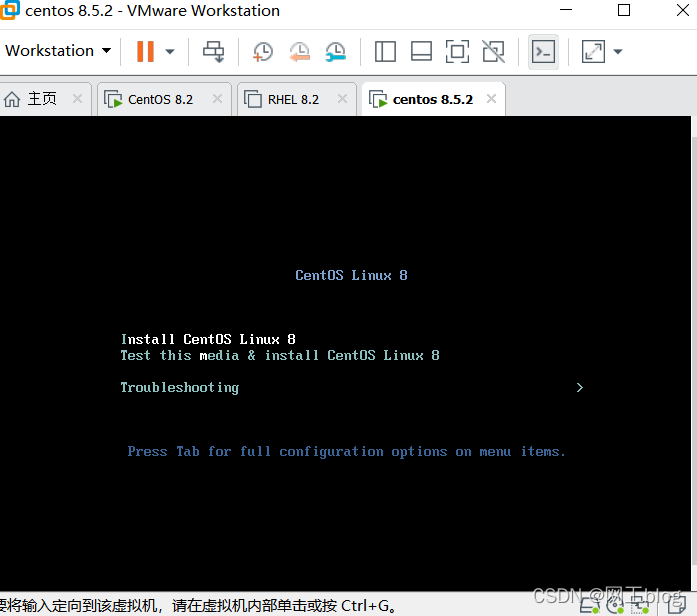Minimize the VMware Workstation window
The image size is (697, 616).
pyautogui.click(x=565, y=10)
